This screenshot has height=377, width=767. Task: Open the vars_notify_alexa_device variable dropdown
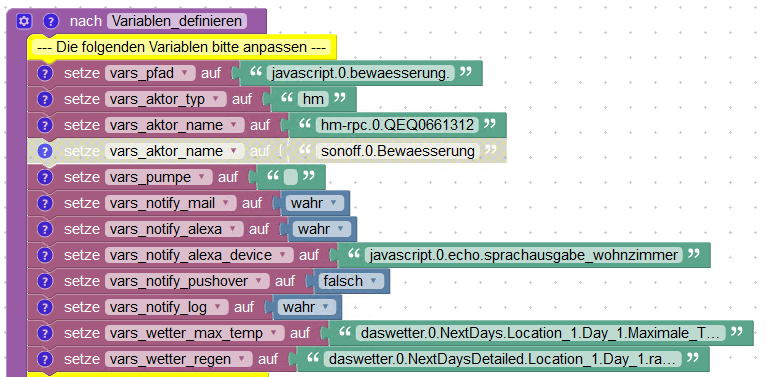pyautogui.click(x=199, y=255)
